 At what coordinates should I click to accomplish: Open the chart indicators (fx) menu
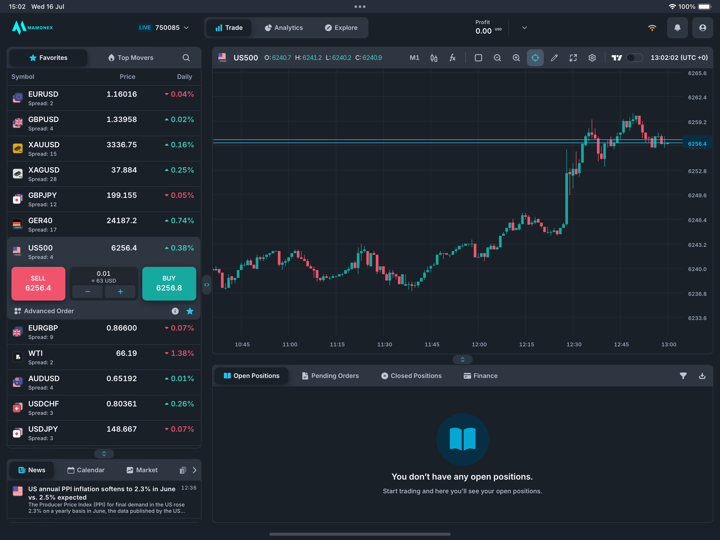click(452, 58)
